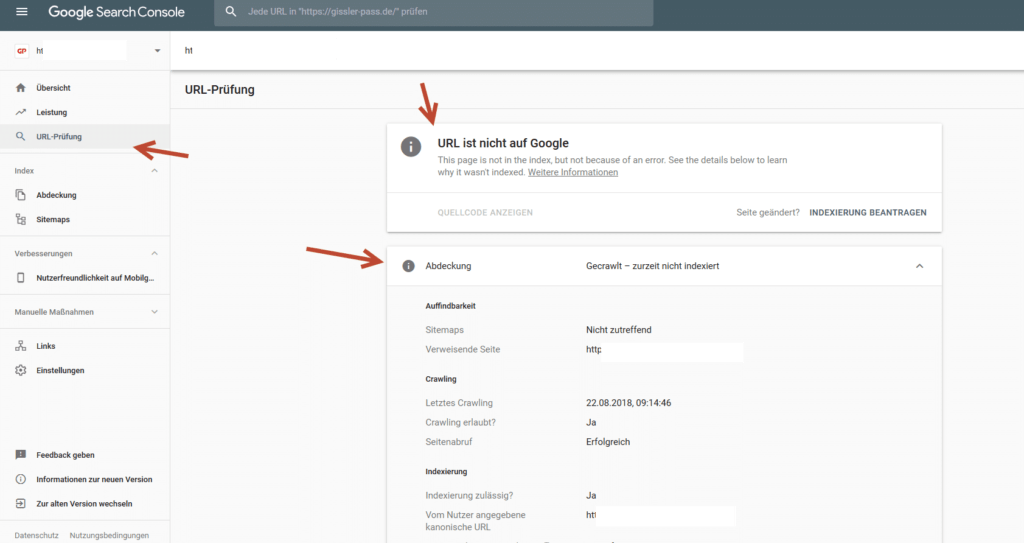Click the Übersicht home icon
The image size is (1024, 543).
[21, 88]
